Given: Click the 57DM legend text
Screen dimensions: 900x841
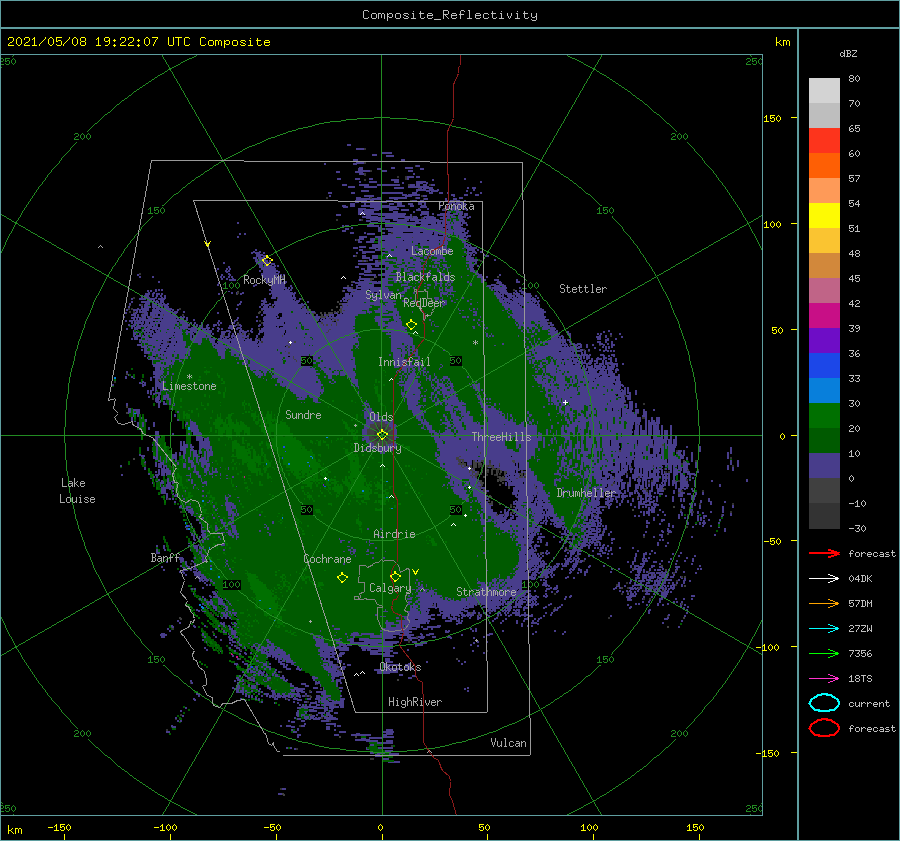Looking at the screenshot, I should click(860, 603).
